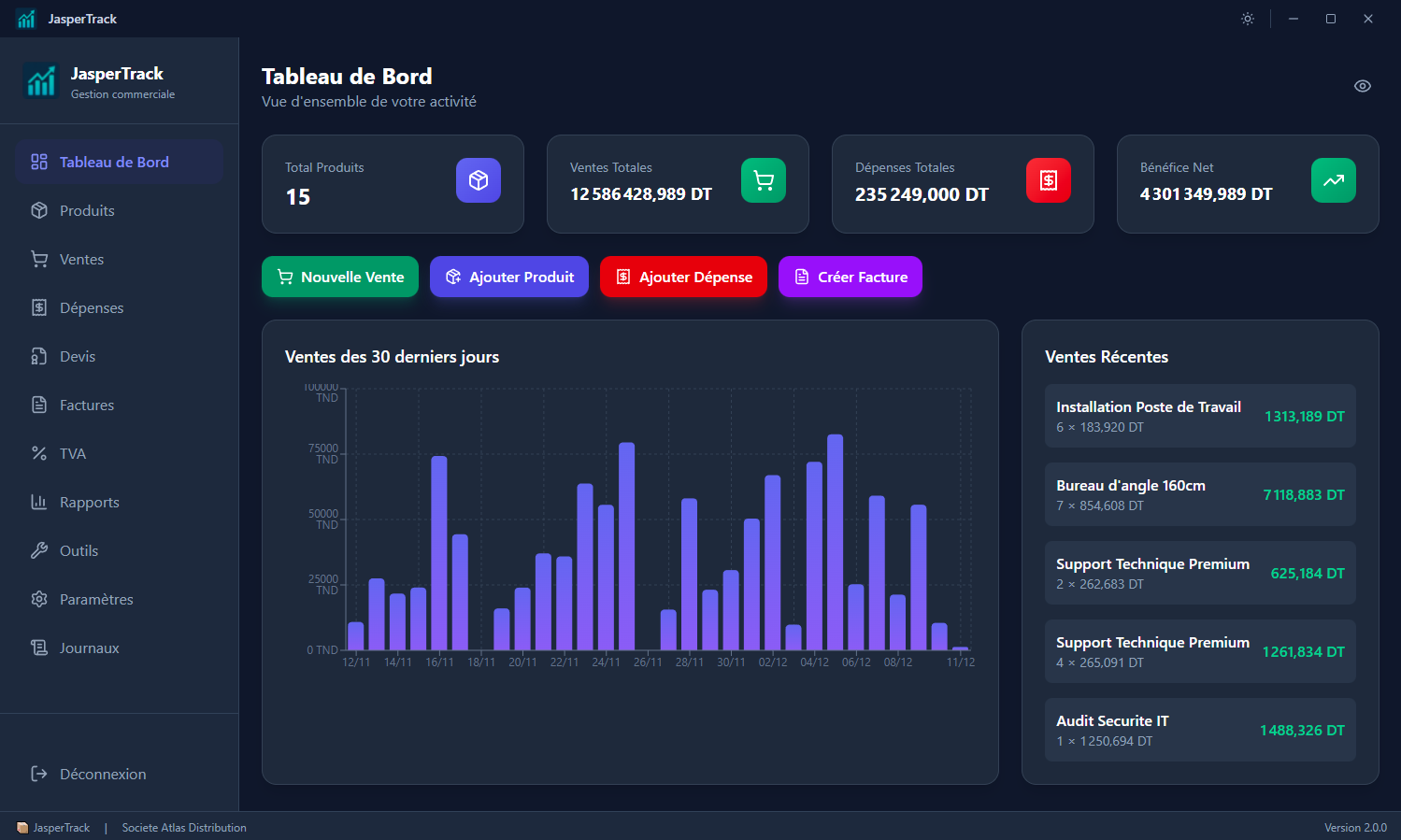Click the Dépenses receipt icon in sidebar
Image resolution: width=1401 pixels, height=840 pixels.
[x=39, y=307]
